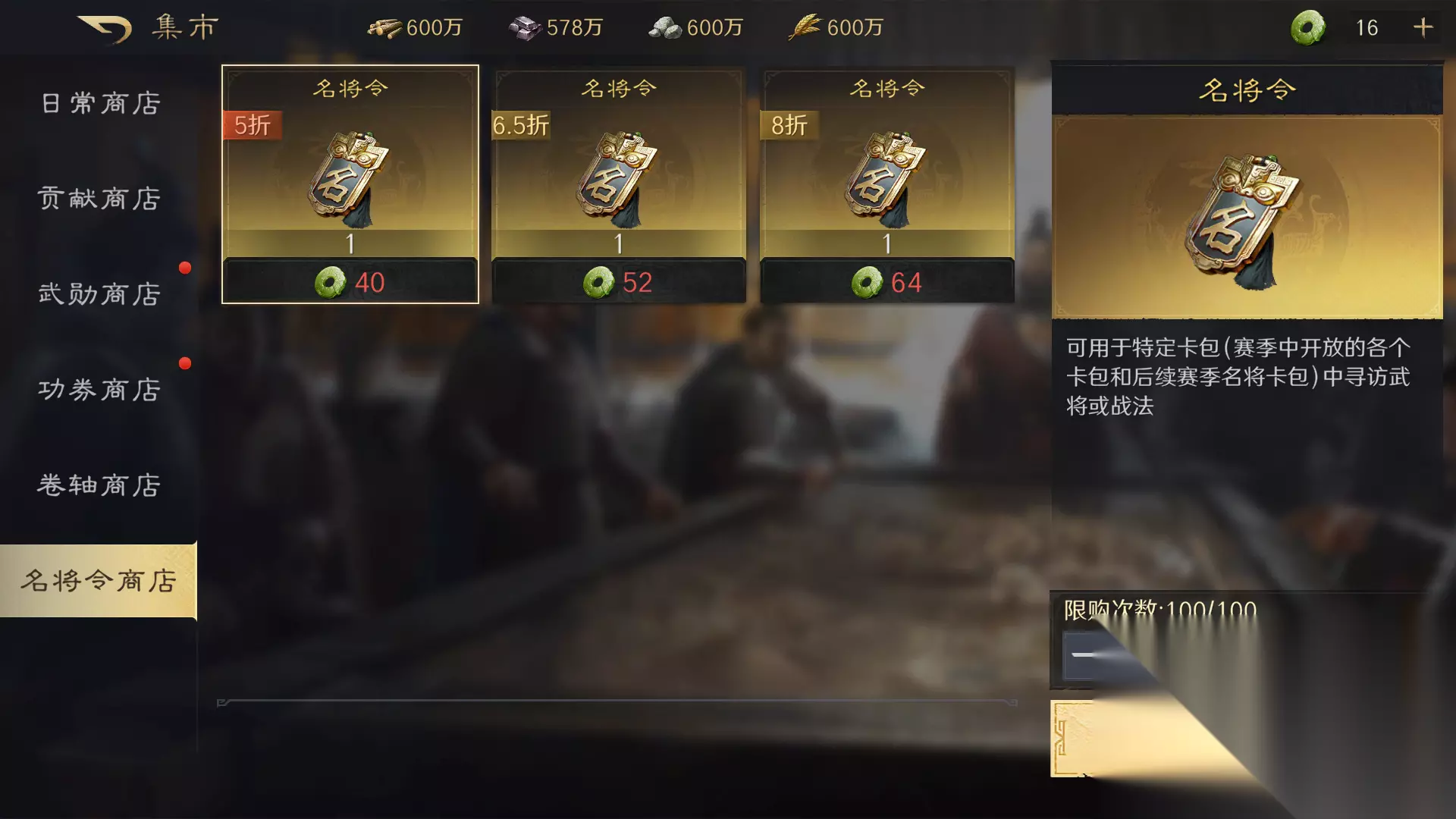This screenshot has height=819, width=1456.
Task: Tap the stone resource icon
Action: pyautogui.click(x=665, y=29)
